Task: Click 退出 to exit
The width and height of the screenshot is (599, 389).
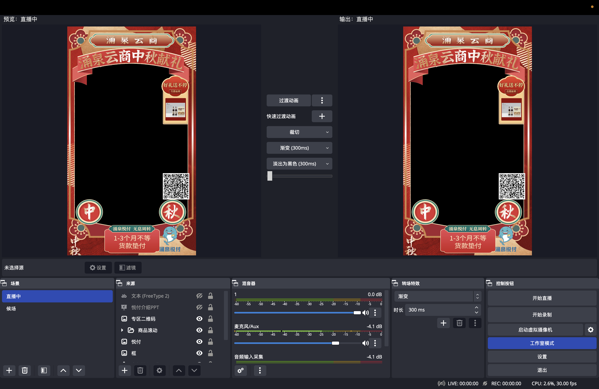Action: [542, 370]
